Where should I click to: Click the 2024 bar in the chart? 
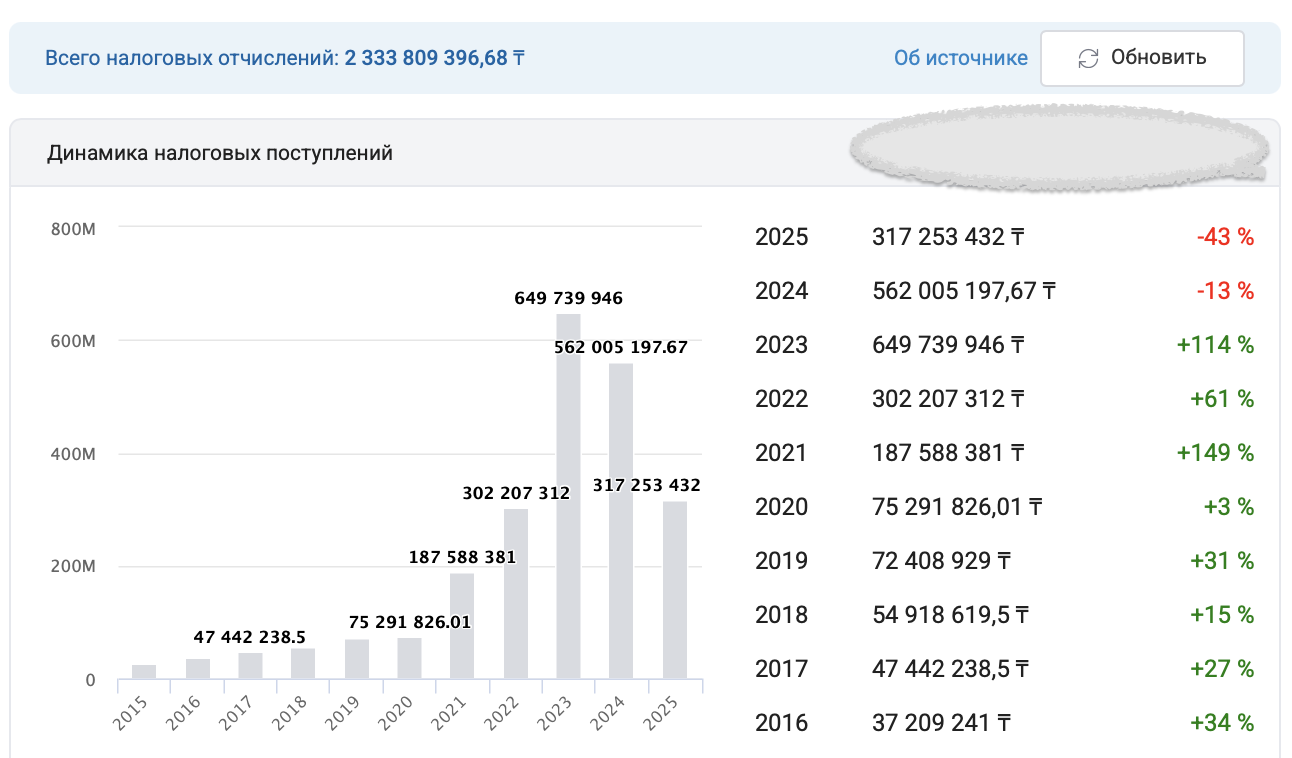(x=621, y=522)
